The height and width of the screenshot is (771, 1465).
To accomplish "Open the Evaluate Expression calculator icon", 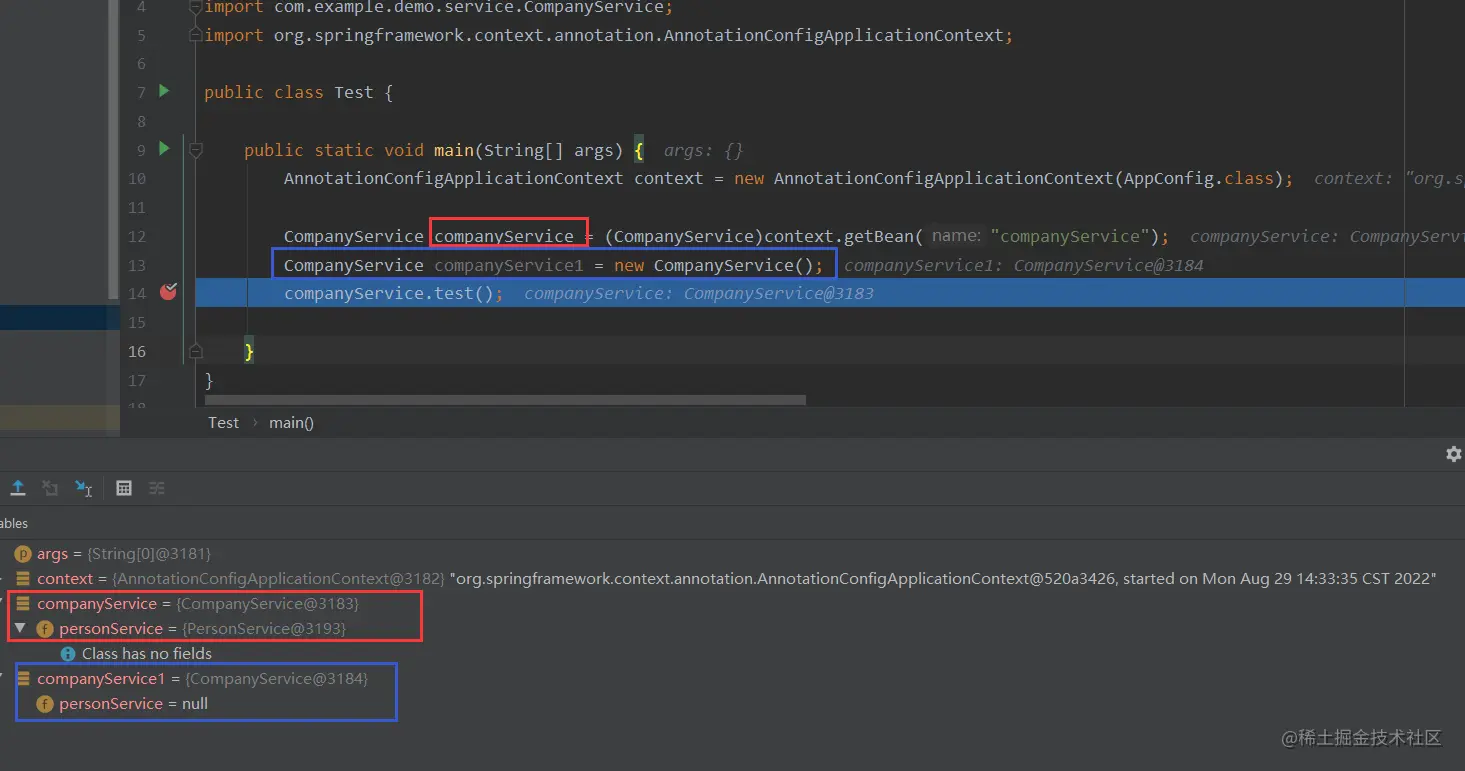I will (124, 488).
